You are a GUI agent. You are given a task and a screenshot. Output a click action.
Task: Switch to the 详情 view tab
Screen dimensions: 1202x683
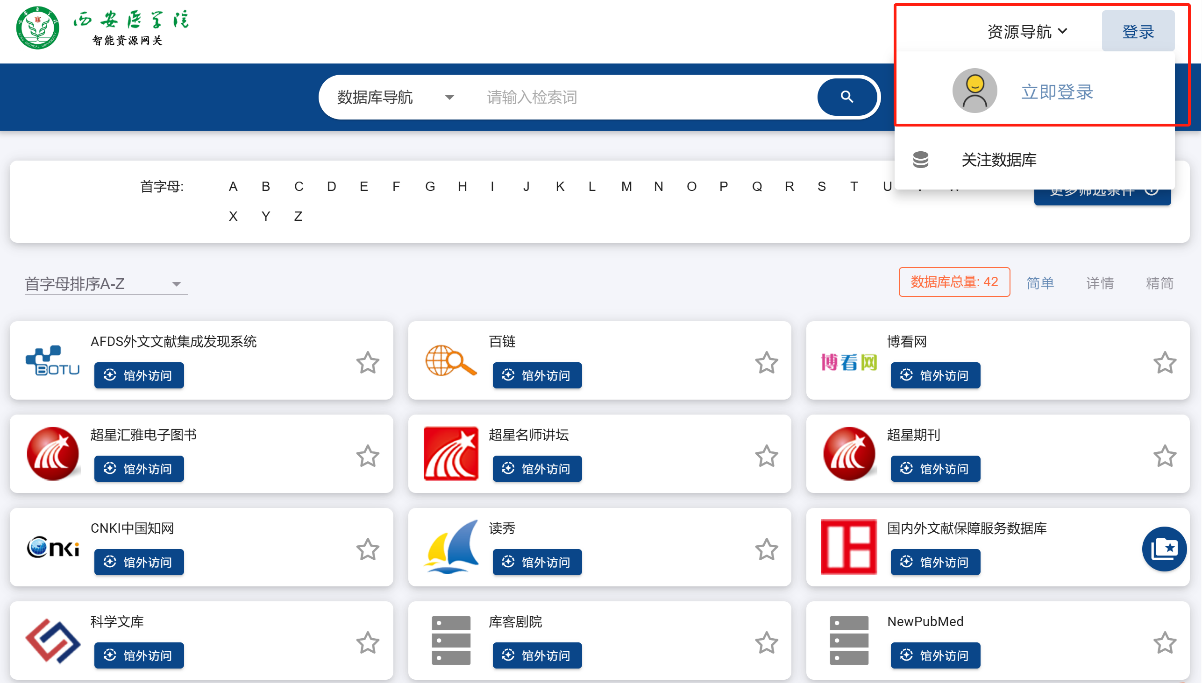(x=1100, y=283)
